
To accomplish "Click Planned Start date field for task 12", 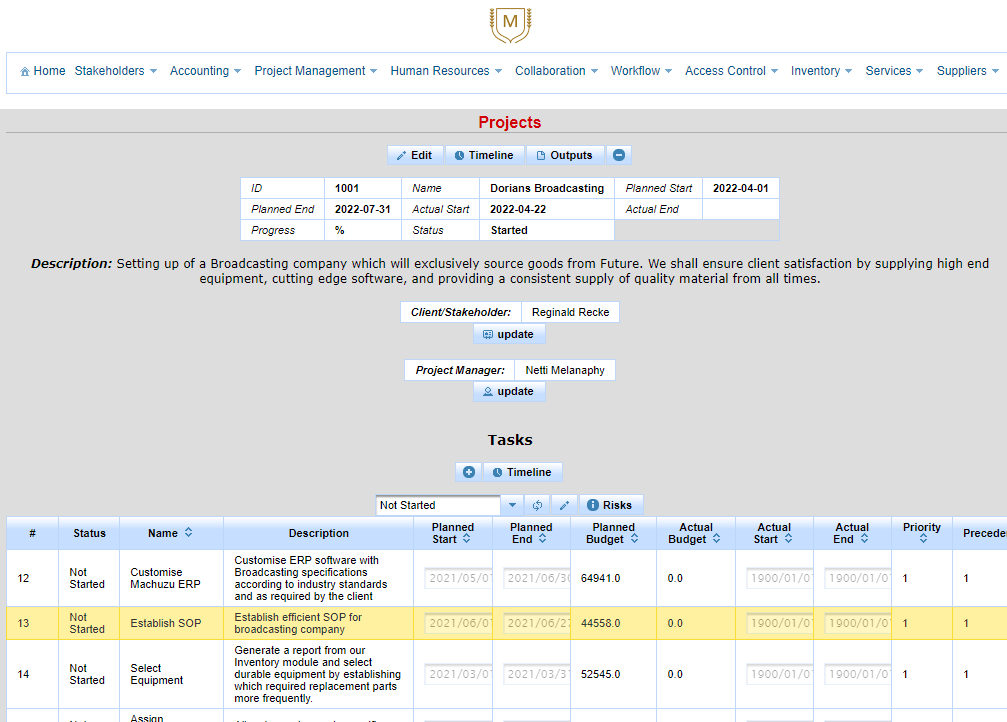I will 457,577.
